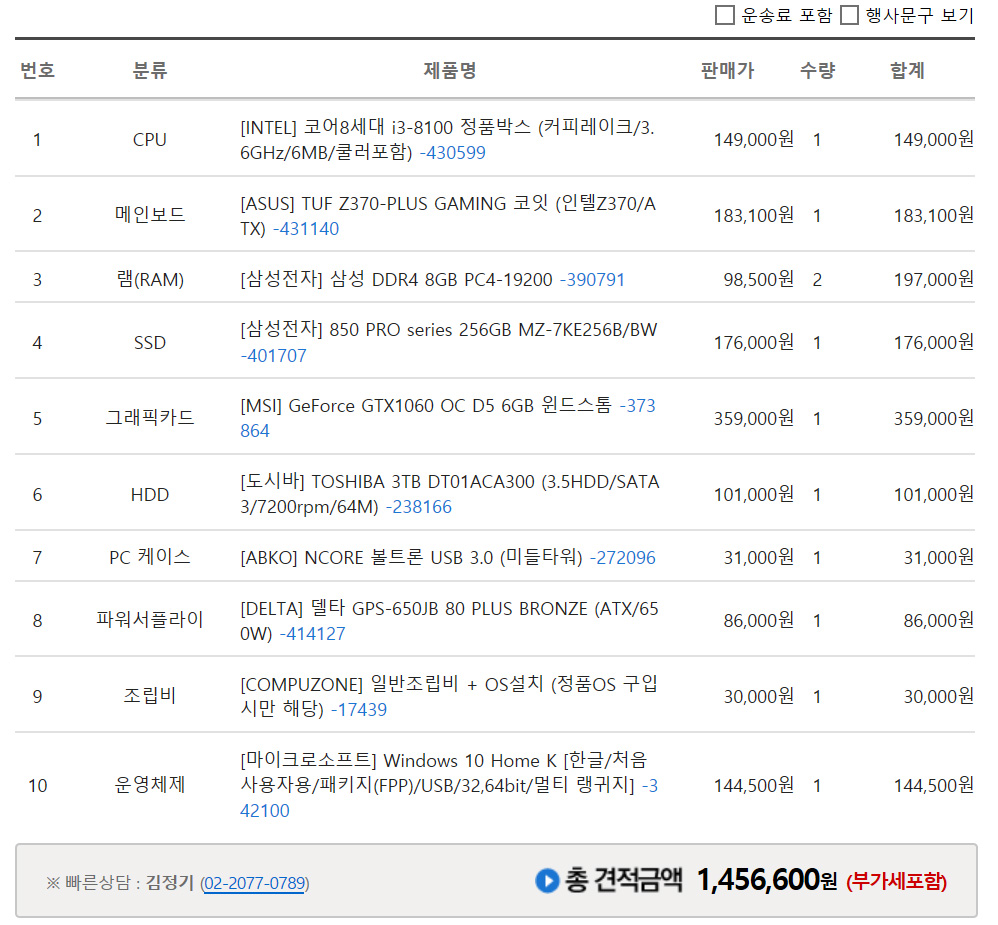
Task: Click the TOSHIBA 3TB DT01ACA300 product name
Action: pos(449,494)
